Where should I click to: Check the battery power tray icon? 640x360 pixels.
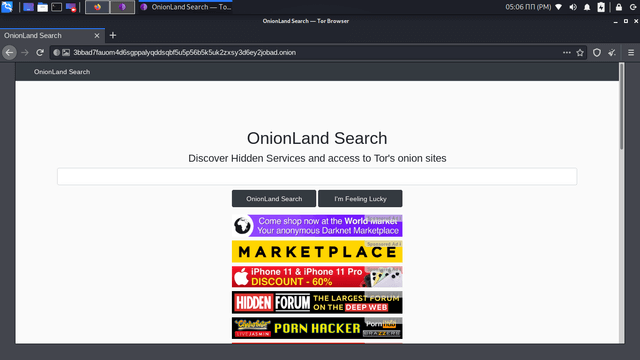click(x=601, y=7)
